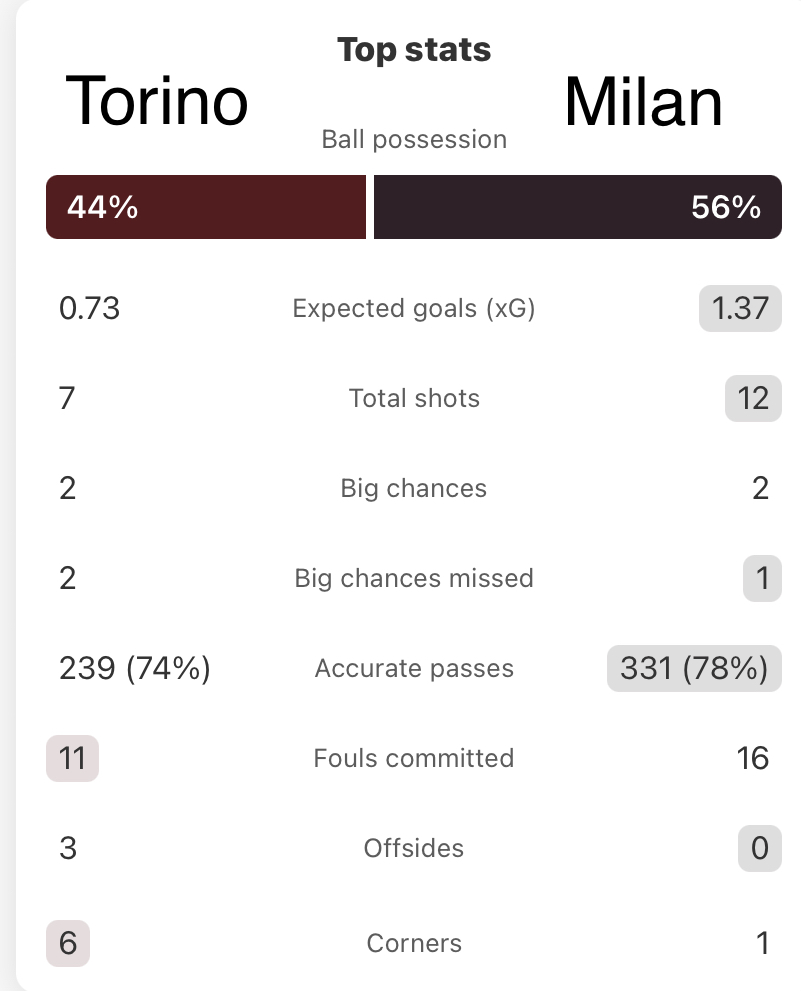Select the Big chances label

click(414, 489)
